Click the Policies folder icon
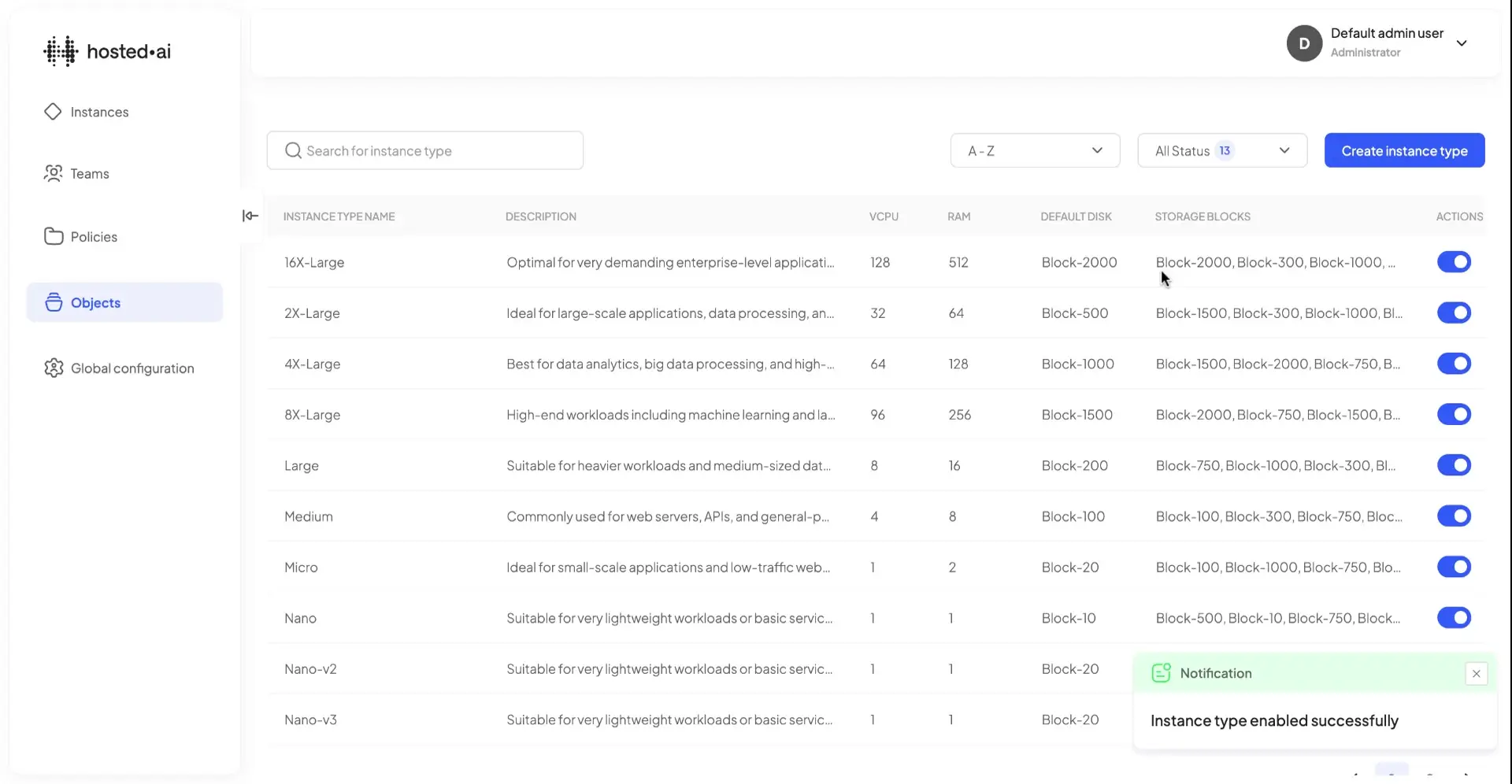The height and width of the screenshot is (784, 1512). click(x=52, y=236)
